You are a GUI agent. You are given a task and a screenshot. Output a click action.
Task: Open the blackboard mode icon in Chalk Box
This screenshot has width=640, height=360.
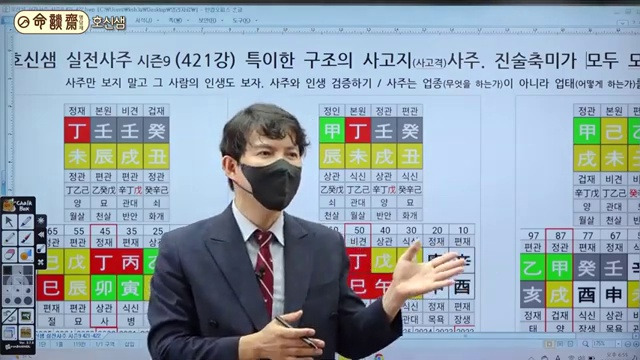[x=26, y=316]
